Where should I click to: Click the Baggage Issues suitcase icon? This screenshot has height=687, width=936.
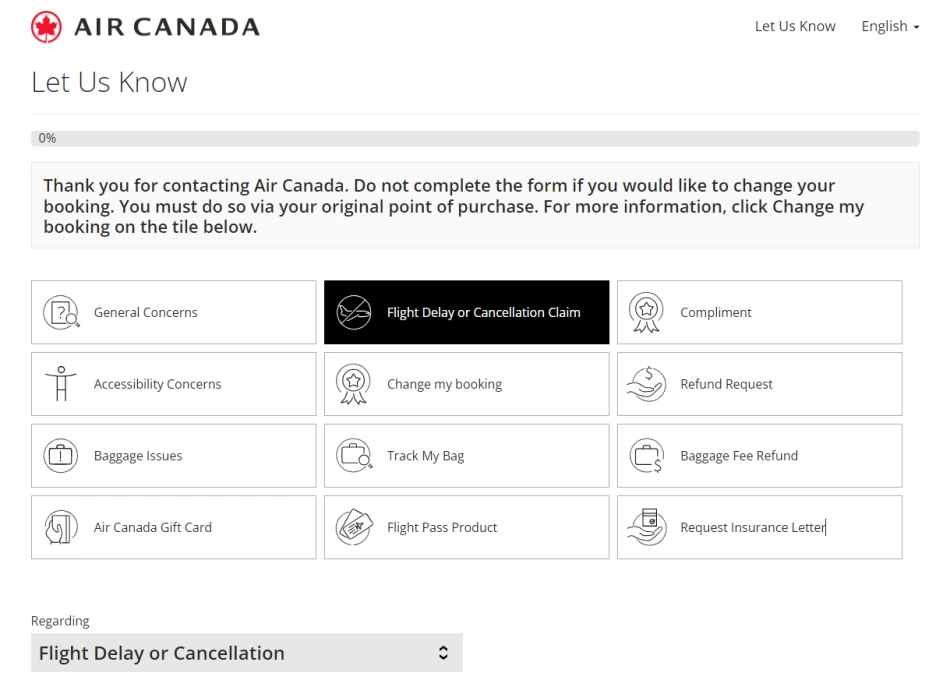tap(61, 456)
